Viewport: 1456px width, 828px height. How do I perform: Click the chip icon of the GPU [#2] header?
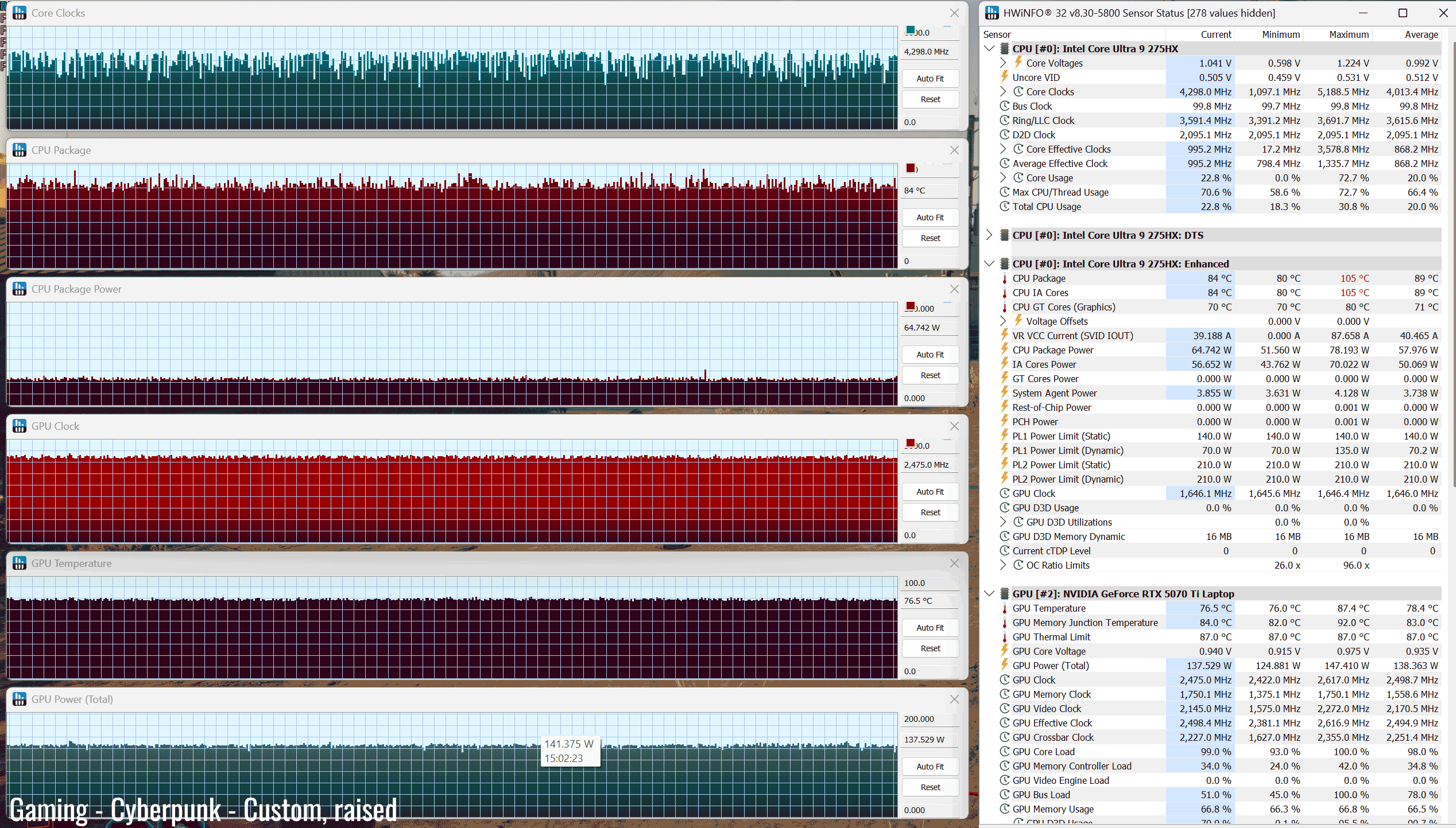(1004, 593)
